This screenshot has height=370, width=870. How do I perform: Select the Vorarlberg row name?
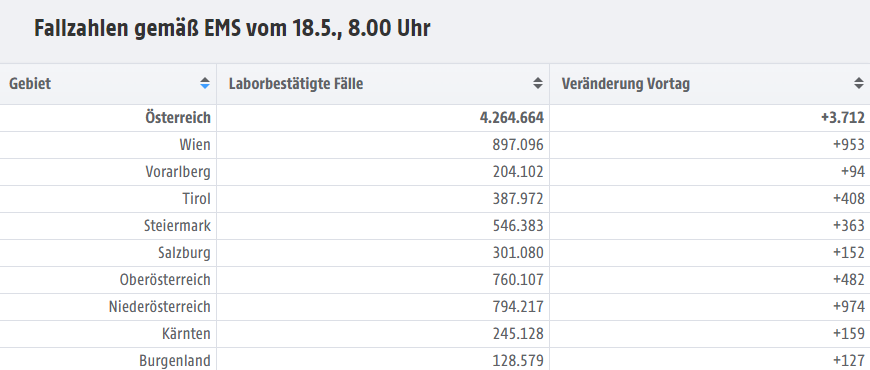pyautogui.click(x=178, y=172)
